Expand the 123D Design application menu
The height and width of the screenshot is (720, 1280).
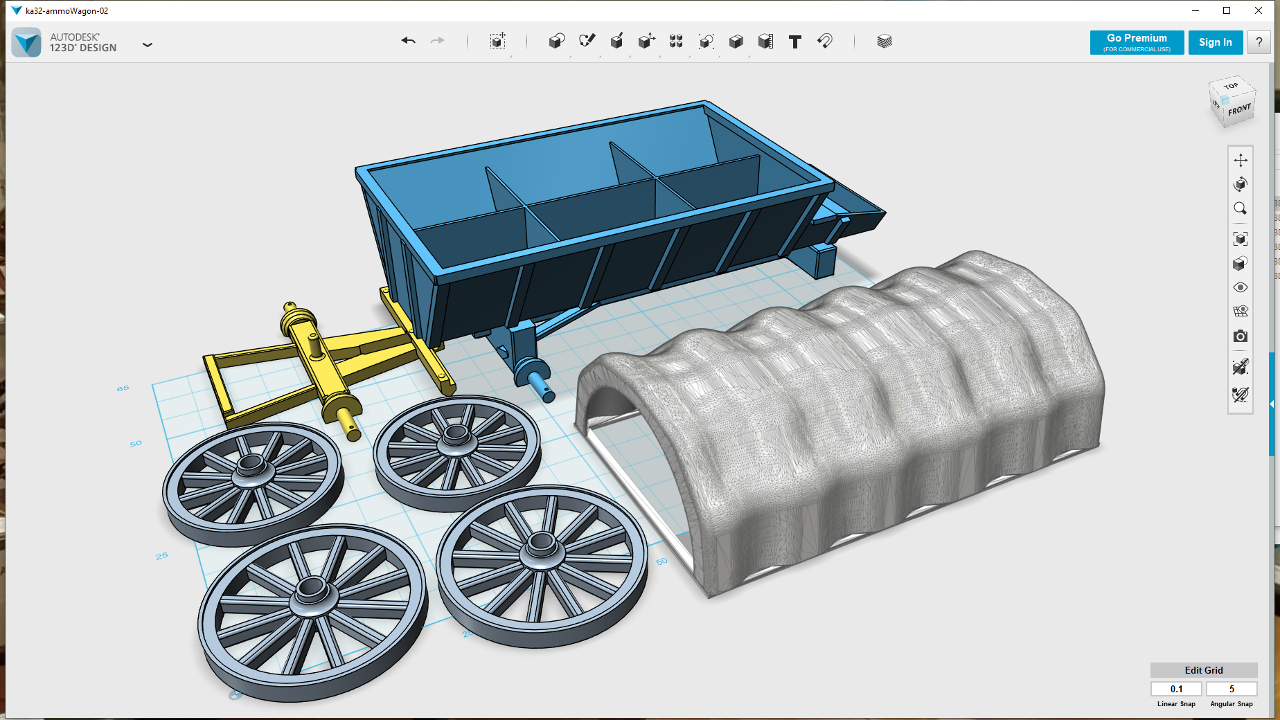pos(148,44)
